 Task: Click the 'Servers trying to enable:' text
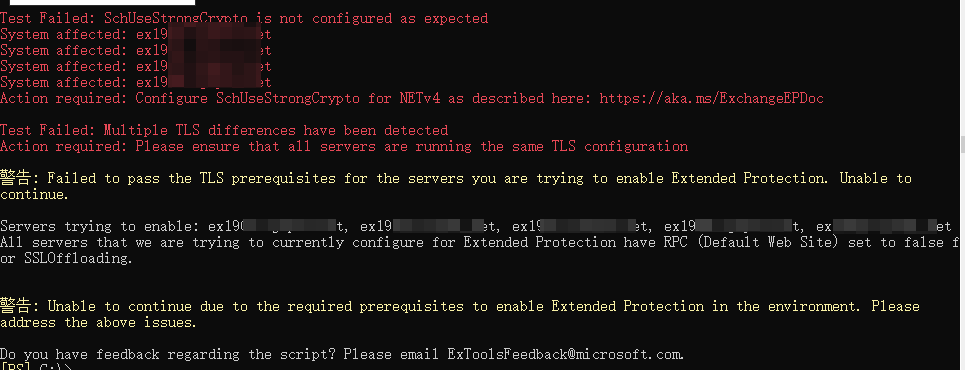point(100,227)
